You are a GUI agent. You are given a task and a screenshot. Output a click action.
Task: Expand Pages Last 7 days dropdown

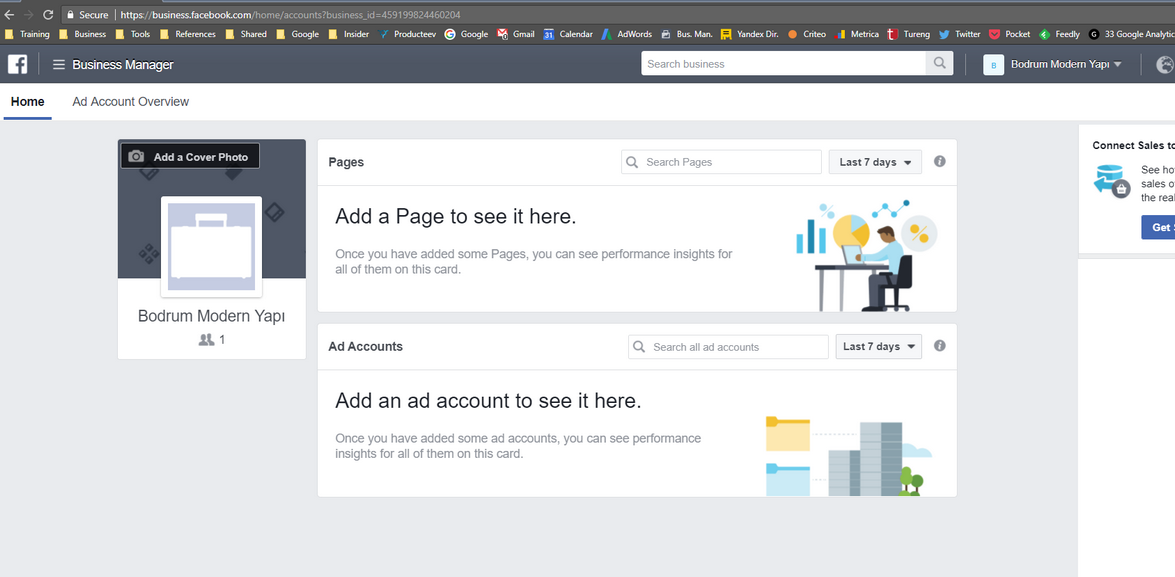click(875, 162)
